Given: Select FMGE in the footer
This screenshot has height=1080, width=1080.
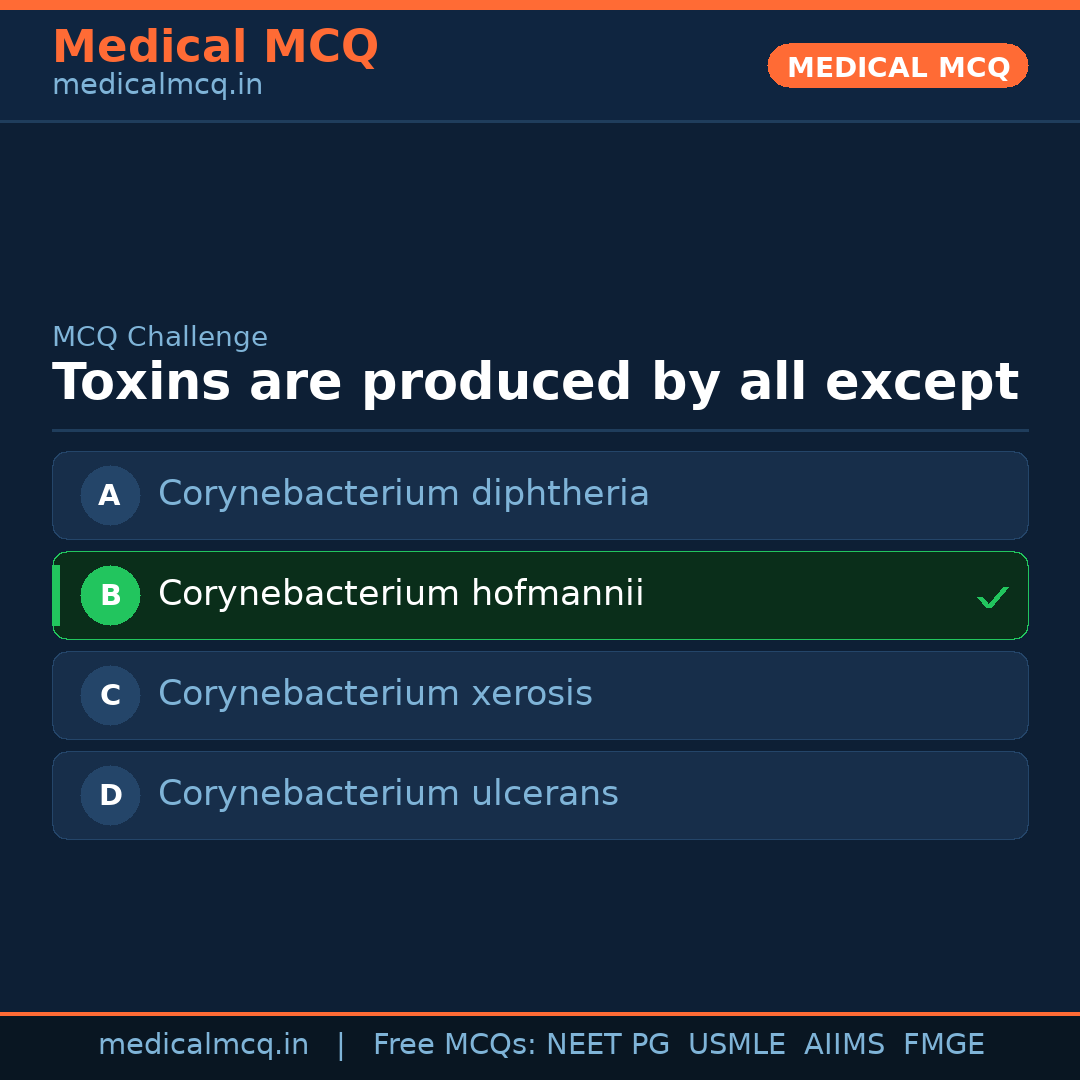Looking at the screenshot, I should click(943, 1045).
